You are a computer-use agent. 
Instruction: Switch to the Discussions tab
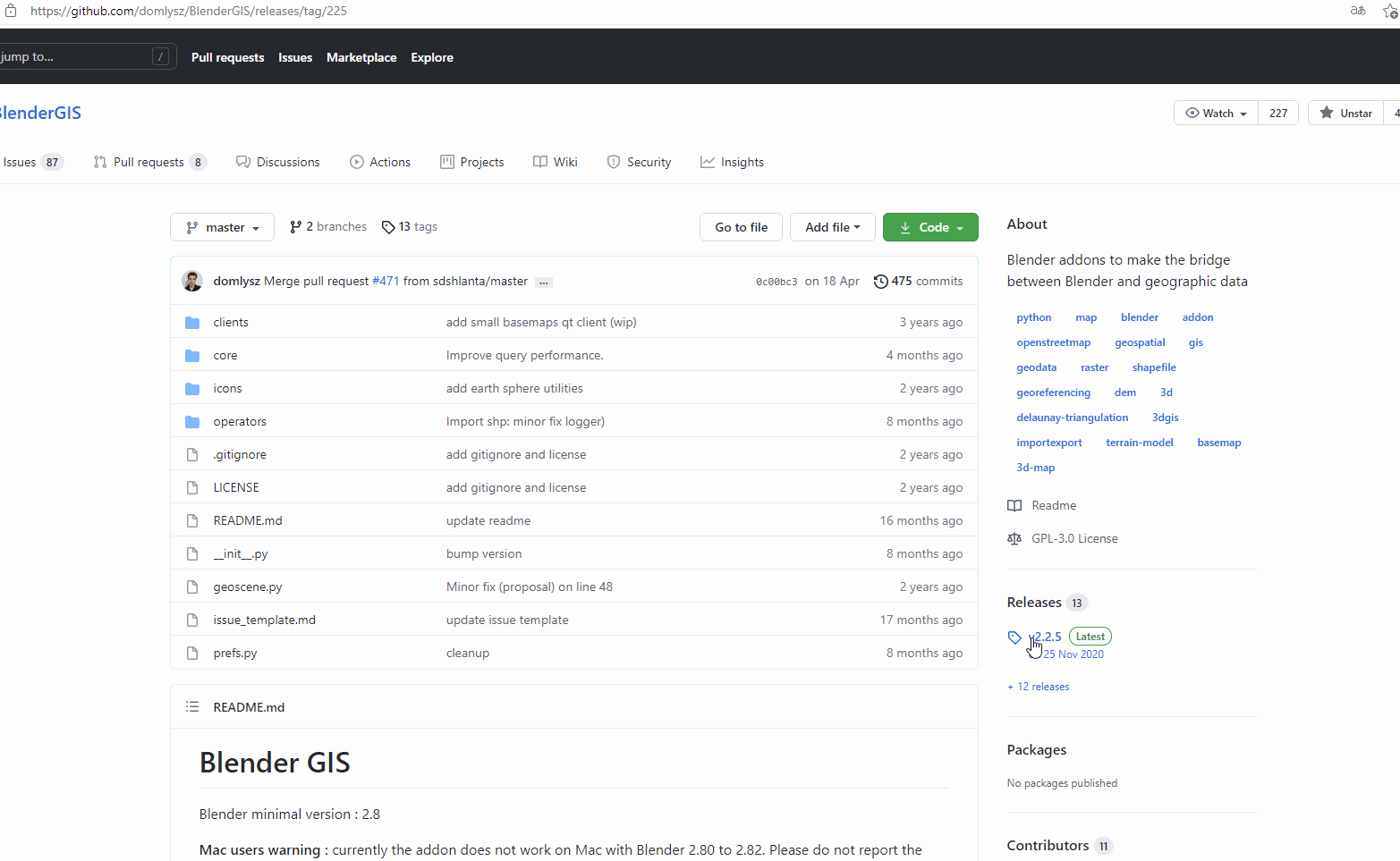[278, 162]
